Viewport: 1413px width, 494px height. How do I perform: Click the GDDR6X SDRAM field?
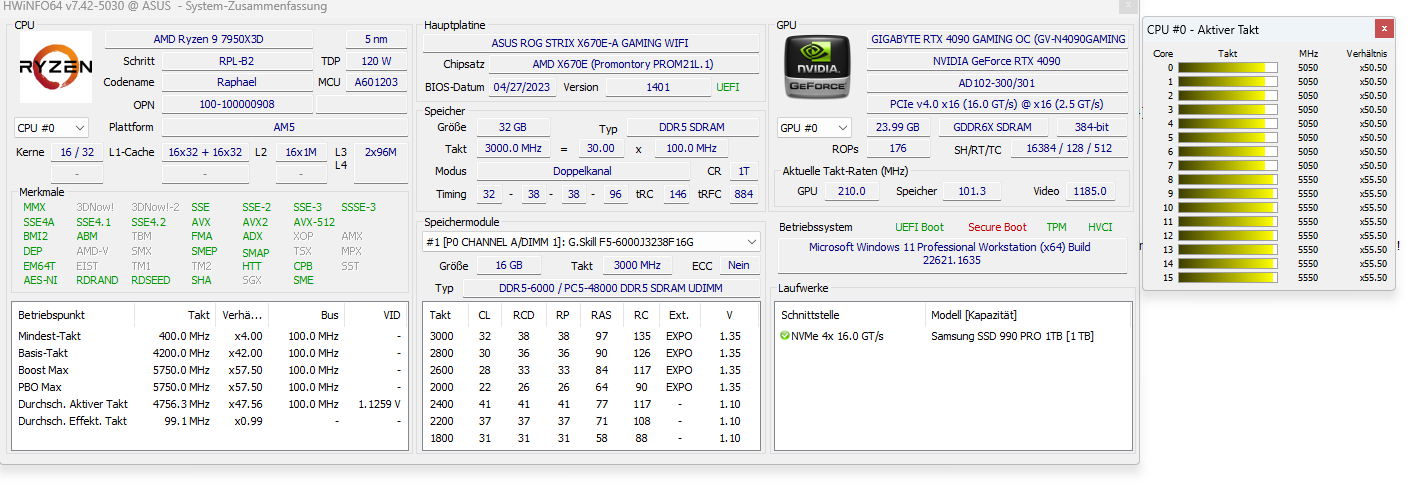pos(993,128)
